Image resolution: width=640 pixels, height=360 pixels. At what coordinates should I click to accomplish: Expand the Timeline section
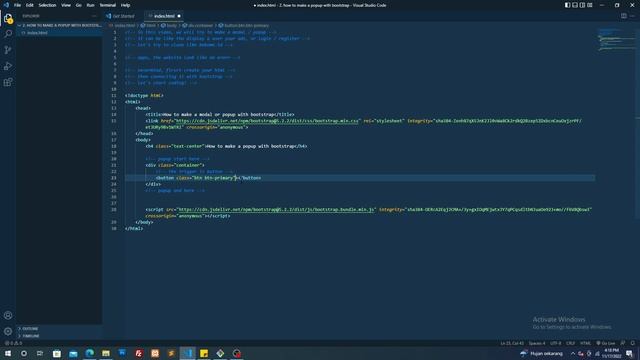59,336
